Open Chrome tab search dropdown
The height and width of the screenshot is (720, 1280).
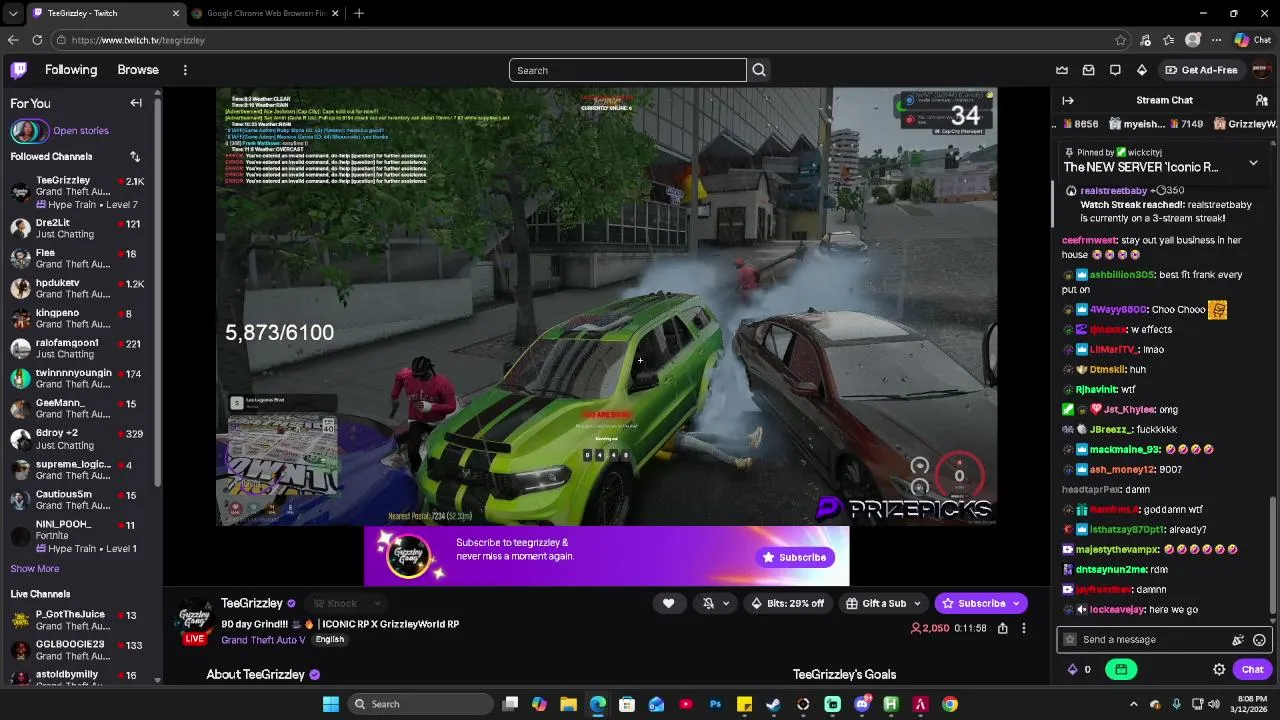pyautogui.click(x=12, y=13)
